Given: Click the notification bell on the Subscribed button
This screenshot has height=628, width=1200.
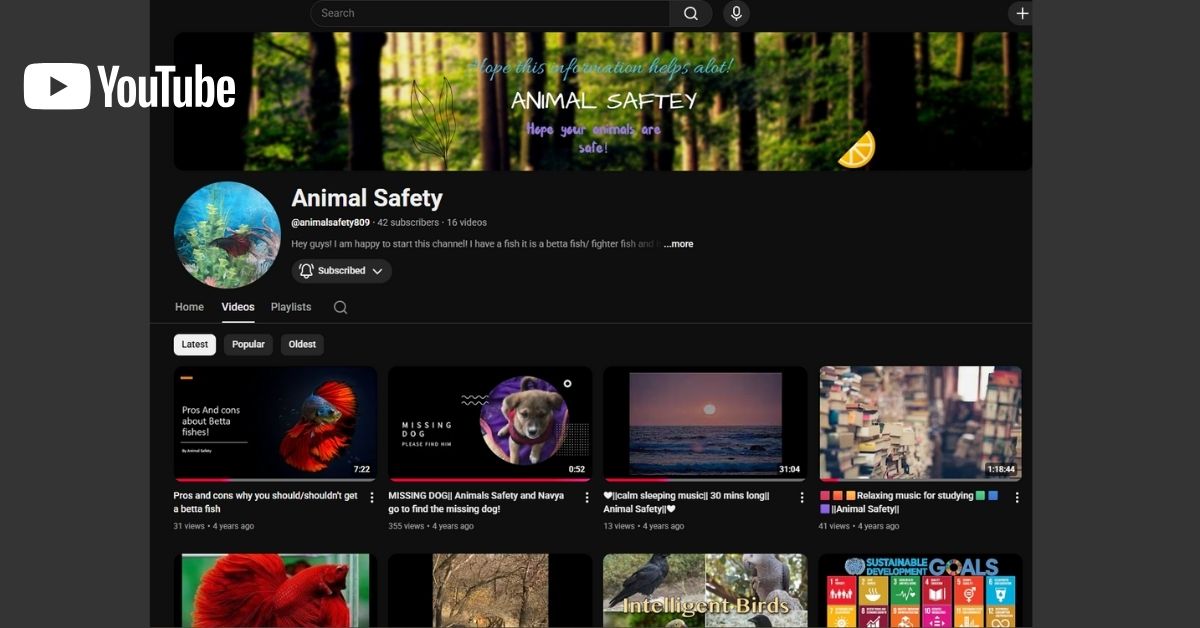Looking at the screenshot, I should (304, 270).
